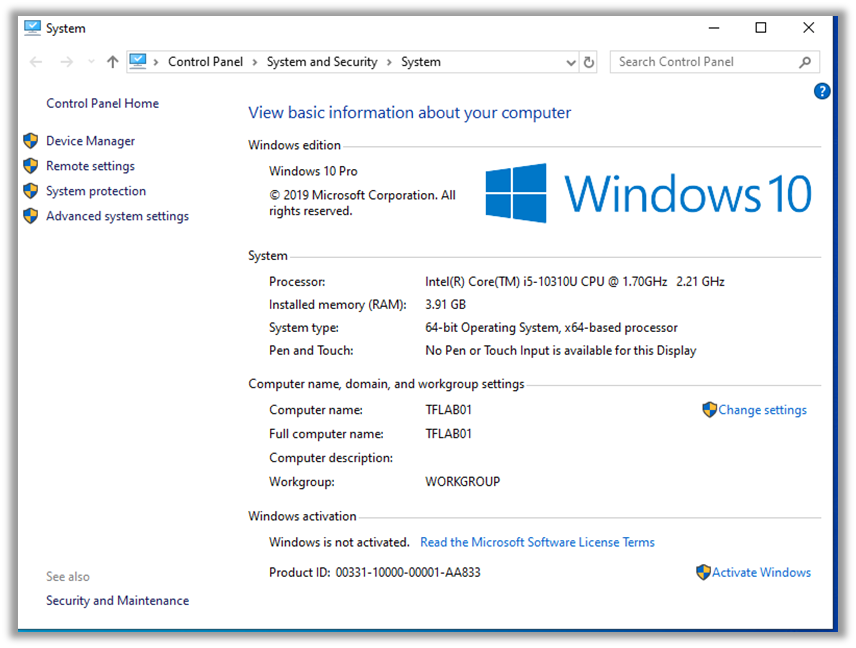Image resolution: width=856 pixels, height=648 pixels.
Task: Click the processor value Intel Core i5-10310U
Action: pos(574,282)
